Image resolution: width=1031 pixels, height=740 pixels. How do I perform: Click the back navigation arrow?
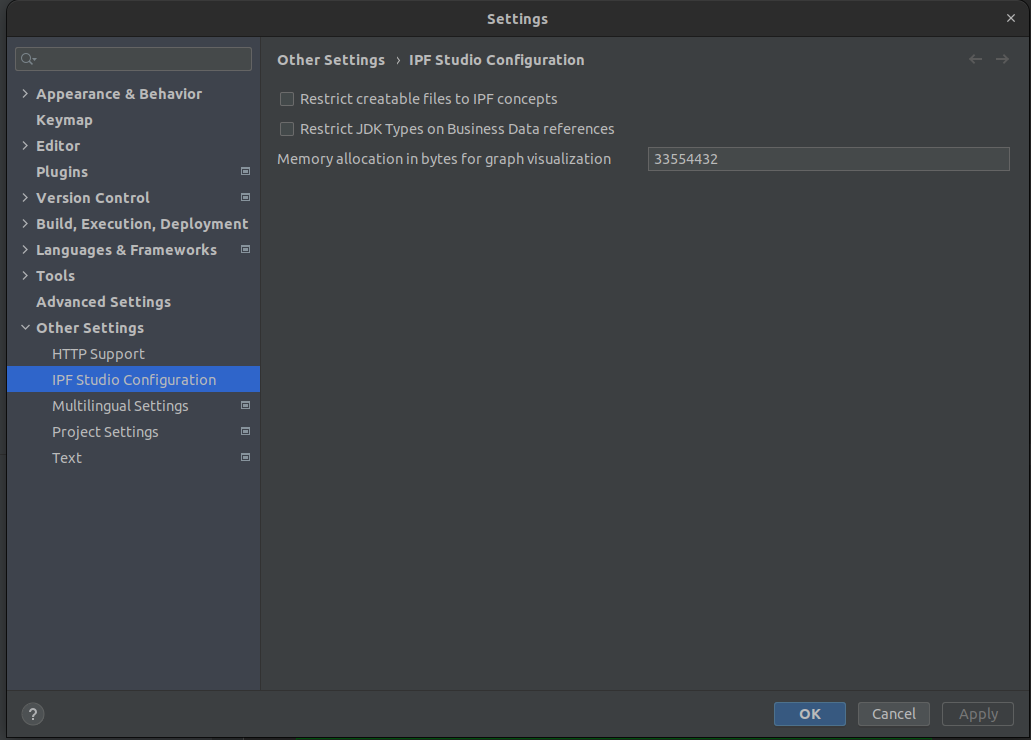[x=975, y=59]
